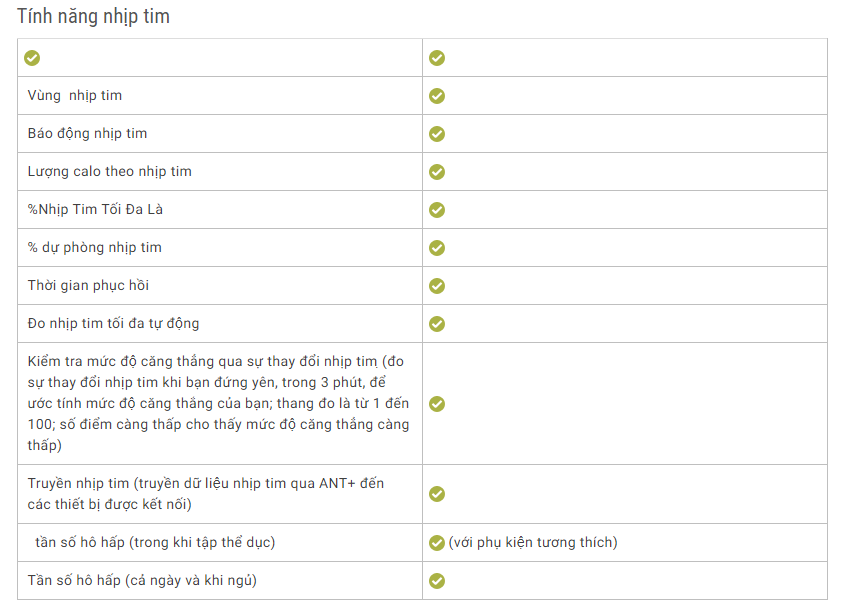Click the checkmark icon in the Truyền nhịp tim row
This screenshot has height=616, width=845.
coord(437,494)
